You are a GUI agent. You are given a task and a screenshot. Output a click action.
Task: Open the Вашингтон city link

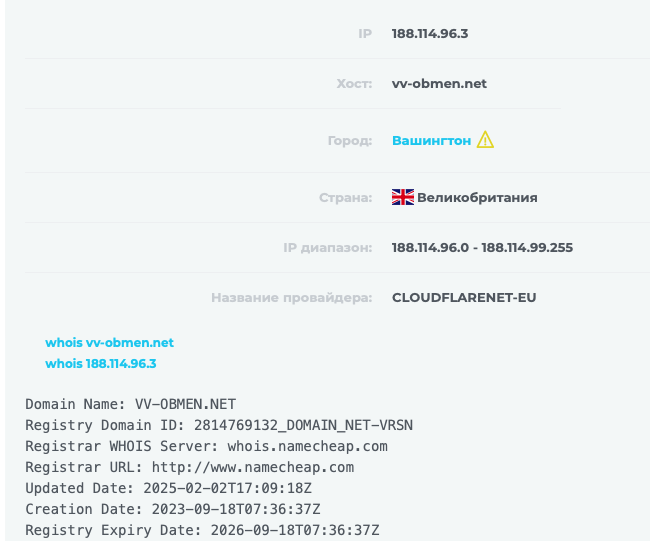coord(432,141)
